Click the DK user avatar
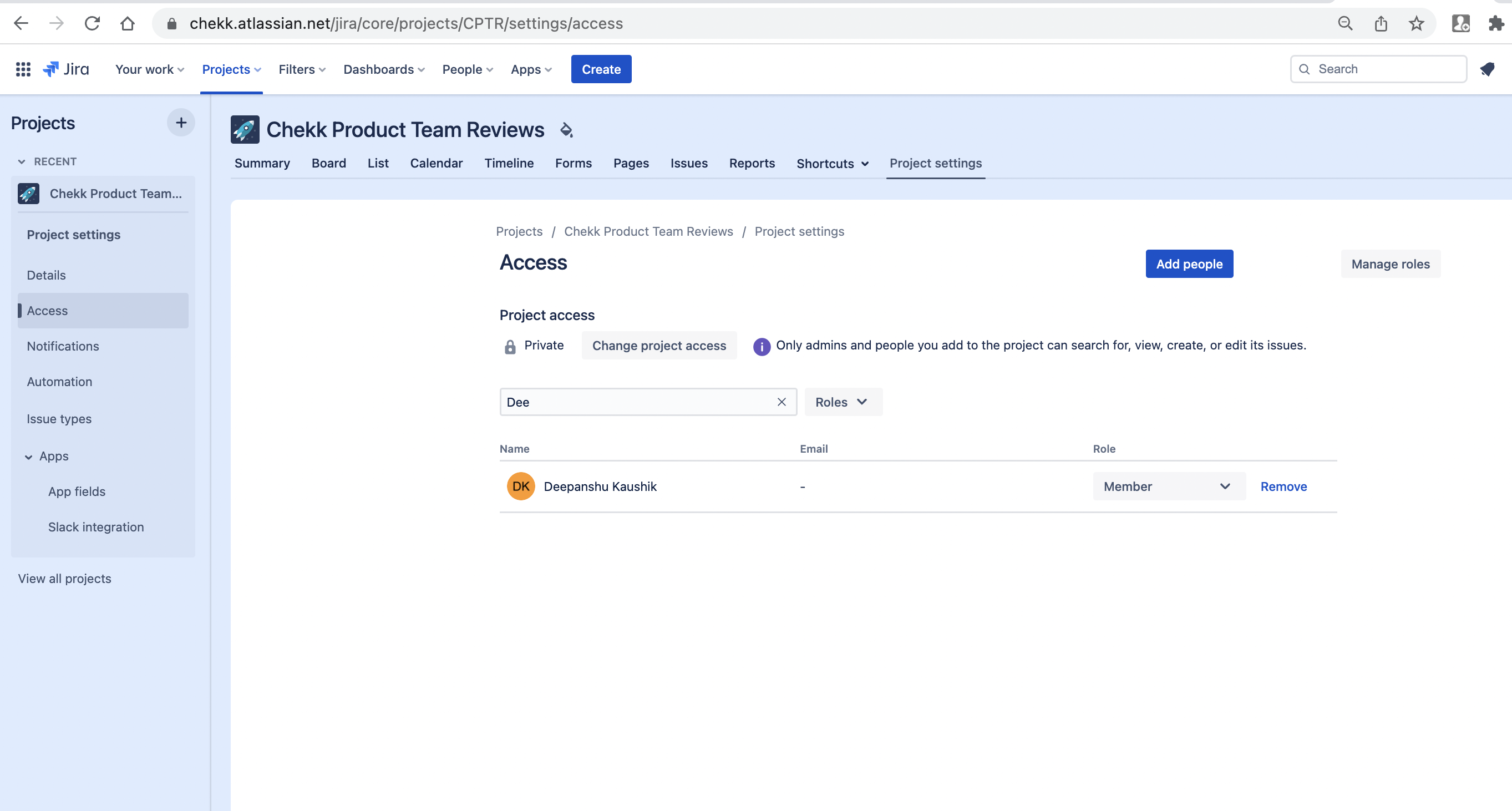 pos(521,486)
